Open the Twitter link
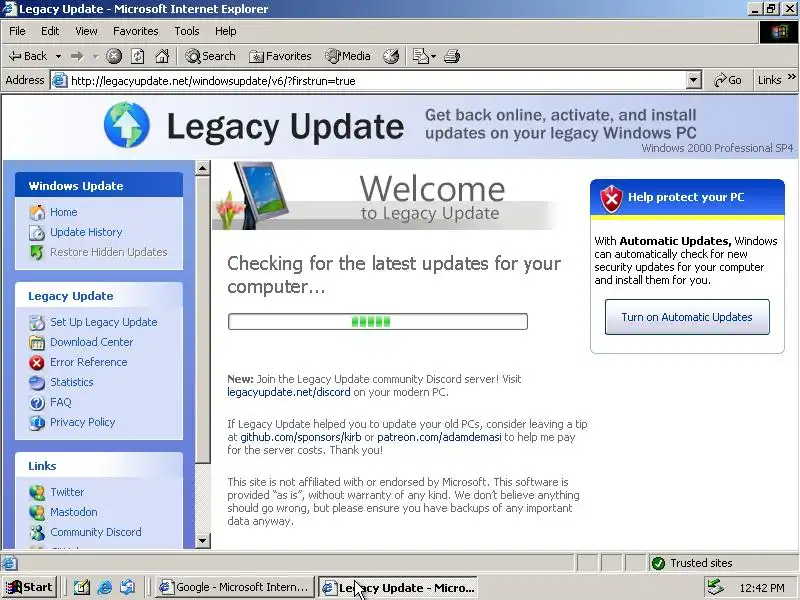This screenshot has height=600, width=800. pyautogui.click(x=67, y=492)
